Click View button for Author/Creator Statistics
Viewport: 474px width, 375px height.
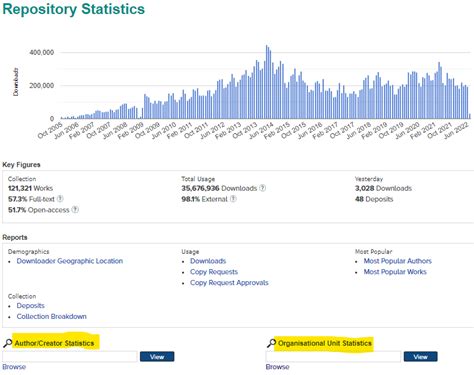pos(157,357)
